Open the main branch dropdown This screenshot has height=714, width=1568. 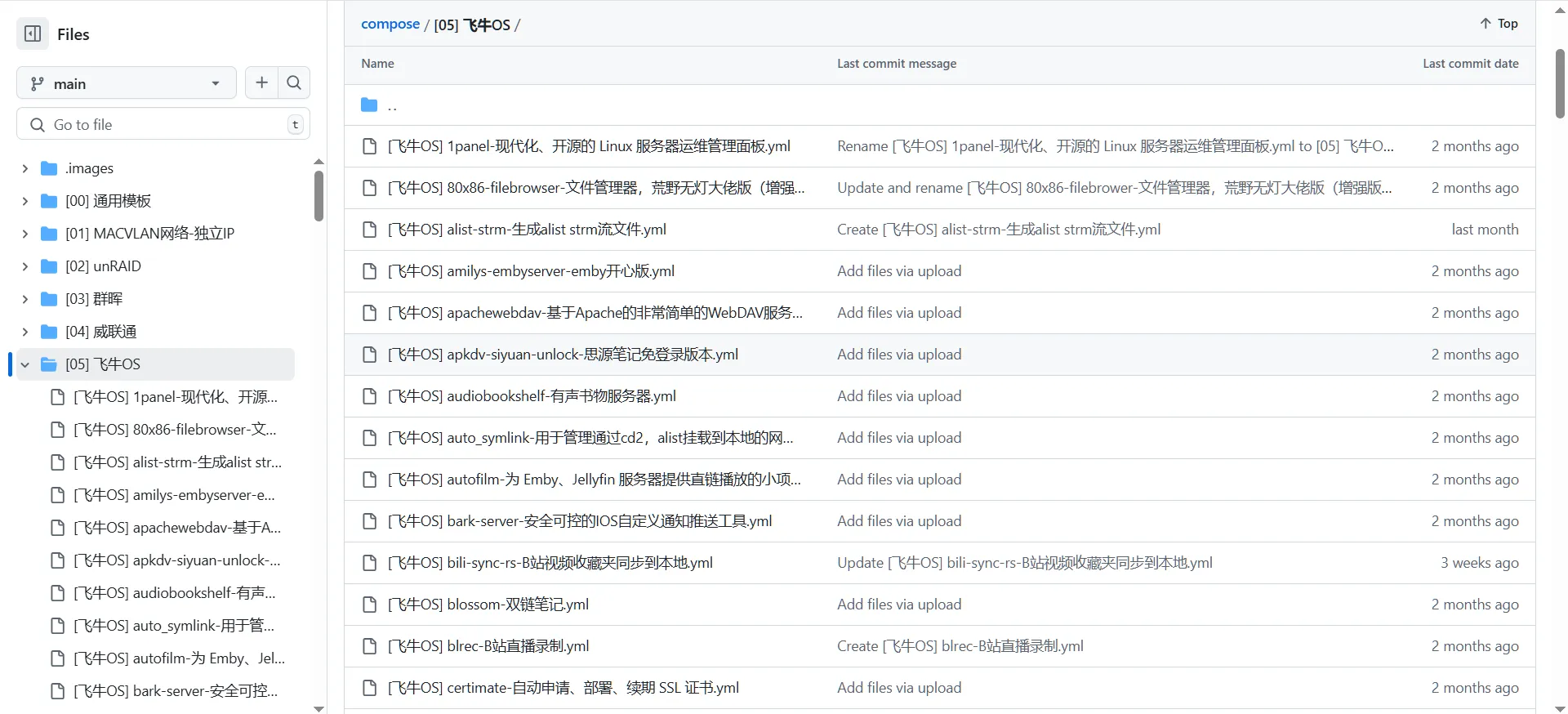pos(127,83)
